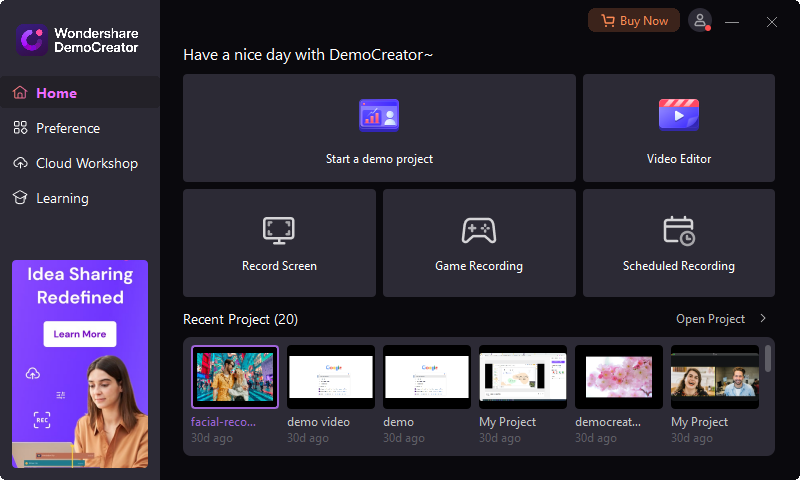Launch the Video Editor

(x=679, y=128)
